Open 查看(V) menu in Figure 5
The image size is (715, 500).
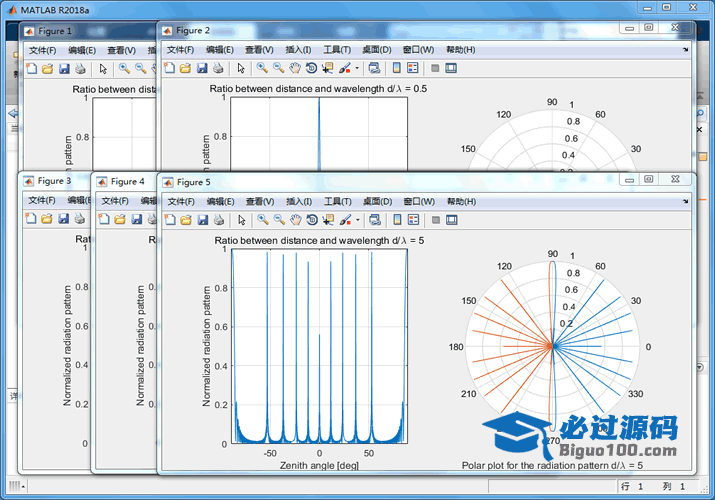pos(260,201)
